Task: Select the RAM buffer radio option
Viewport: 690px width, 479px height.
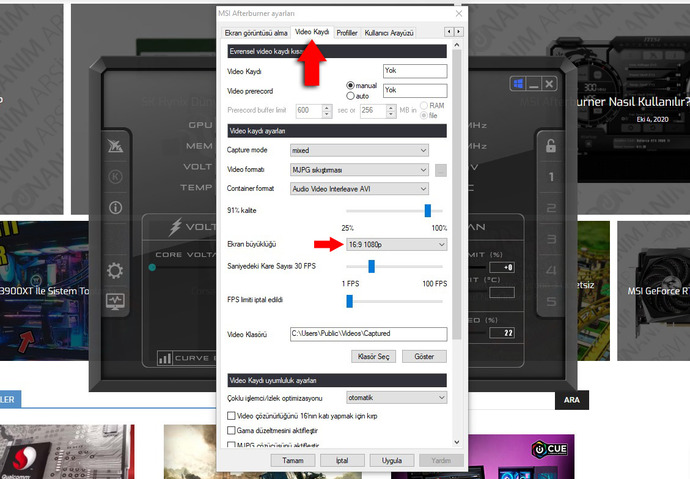Action: point(424,106)
